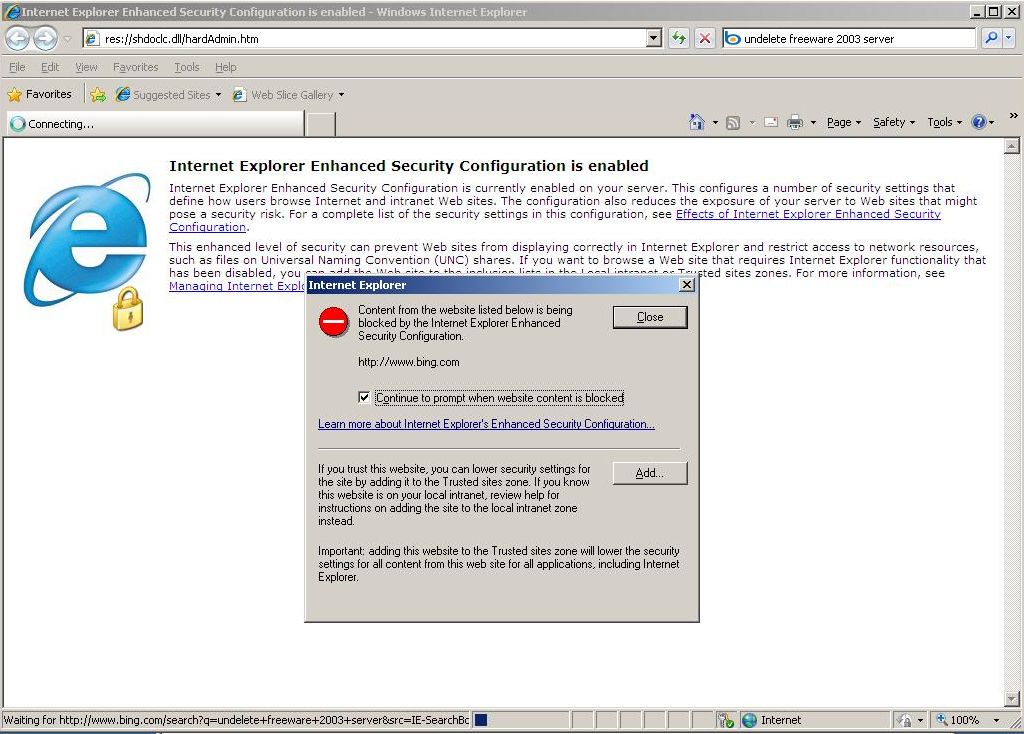Click the Refresh page icon

(x=679, y=39)
